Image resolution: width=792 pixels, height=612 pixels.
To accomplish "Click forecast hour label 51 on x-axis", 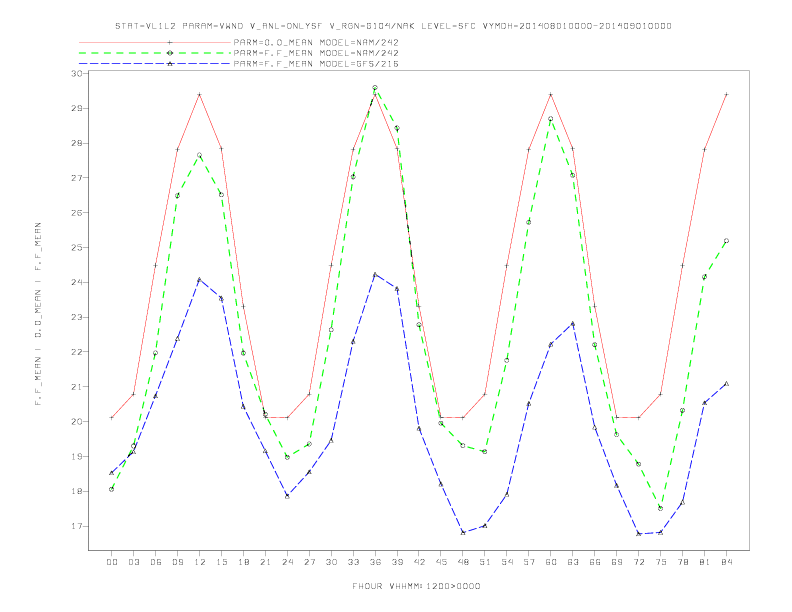I will click(x=485, y=562).
